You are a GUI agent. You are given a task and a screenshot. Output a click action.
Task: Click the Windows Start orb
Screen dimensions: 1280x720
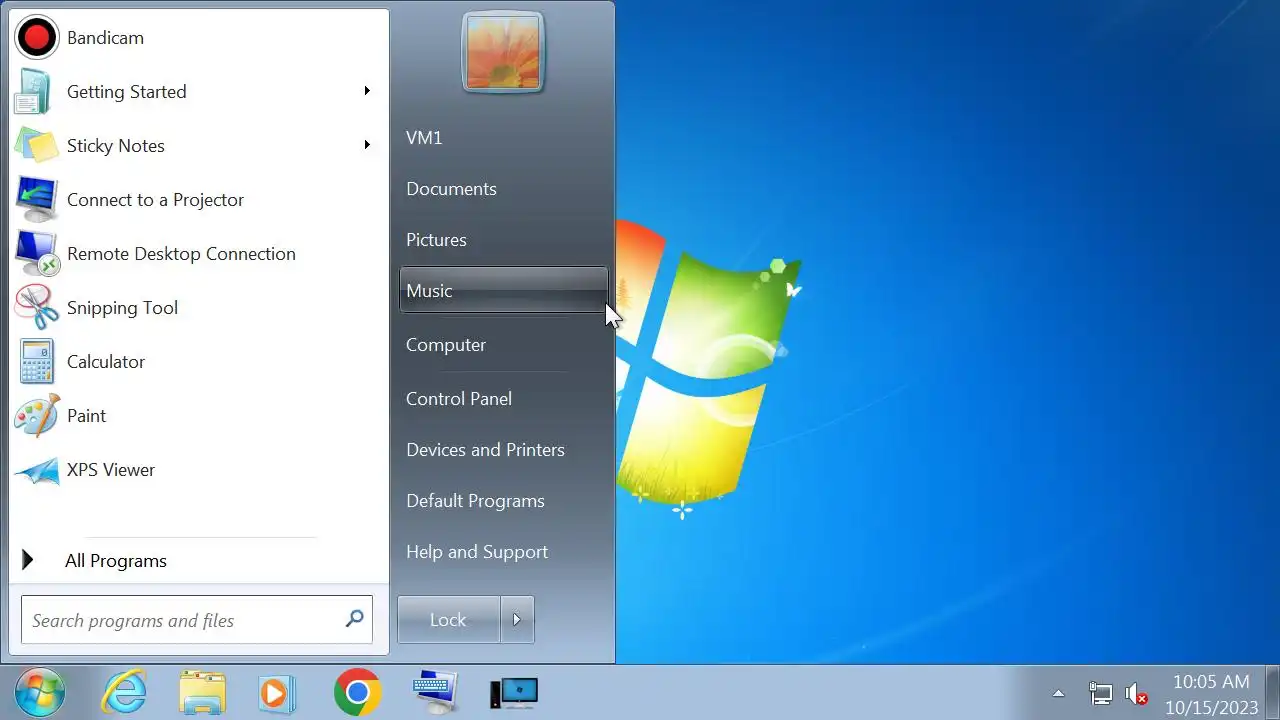(40, 693)
